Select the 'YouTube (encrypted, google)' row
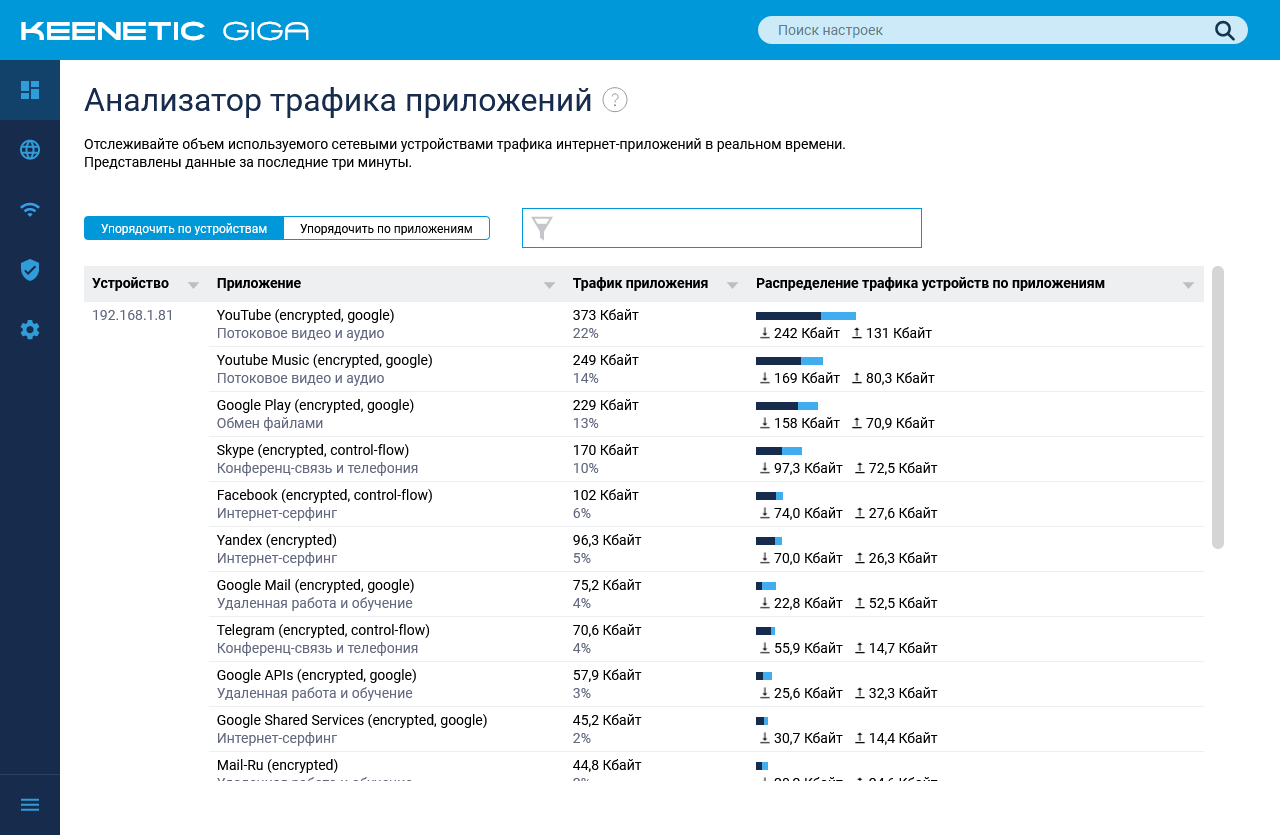The image size is (1280, 835). pos(706,324)
